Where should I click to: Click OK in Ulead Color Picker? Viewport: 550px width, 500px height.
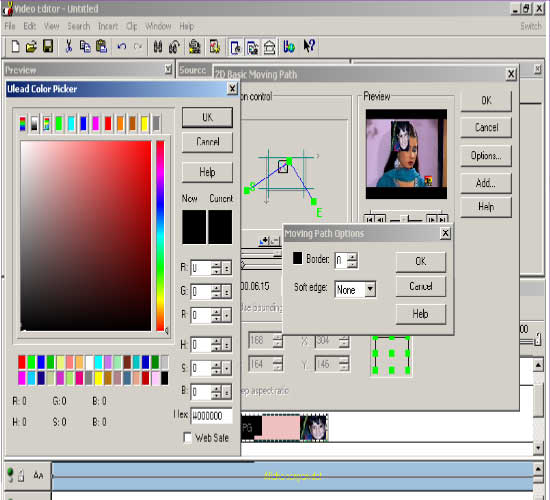click(207, 117)
